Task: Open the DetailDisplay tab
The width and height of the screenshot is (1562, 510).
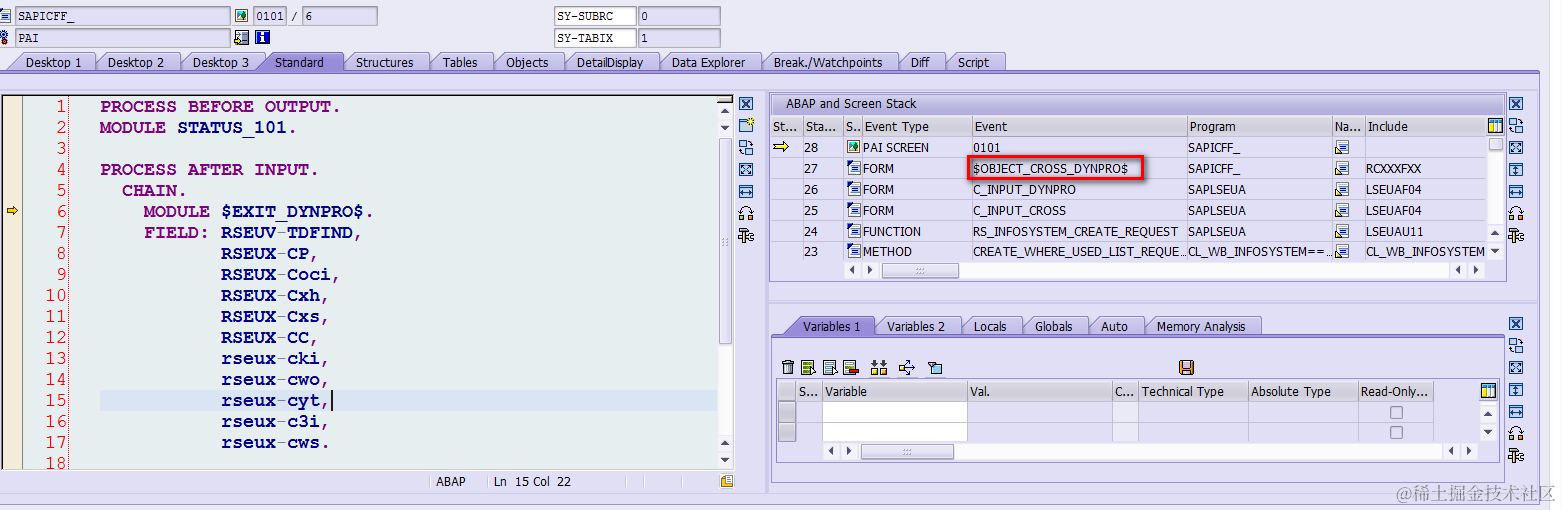Action: pos(610,62)
